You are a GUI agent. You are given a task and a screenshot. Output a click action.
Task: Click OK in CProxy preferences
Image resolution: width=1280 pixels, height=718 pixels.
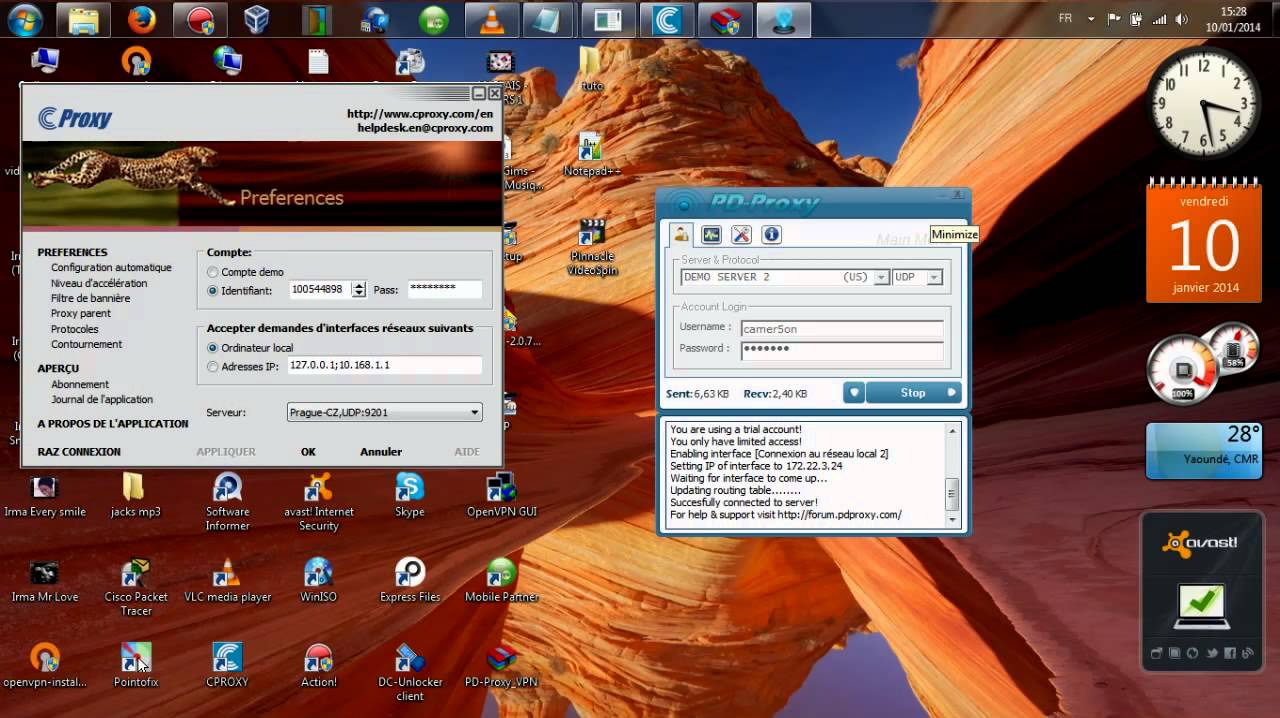pyautogui.click(x=308, y=452)
